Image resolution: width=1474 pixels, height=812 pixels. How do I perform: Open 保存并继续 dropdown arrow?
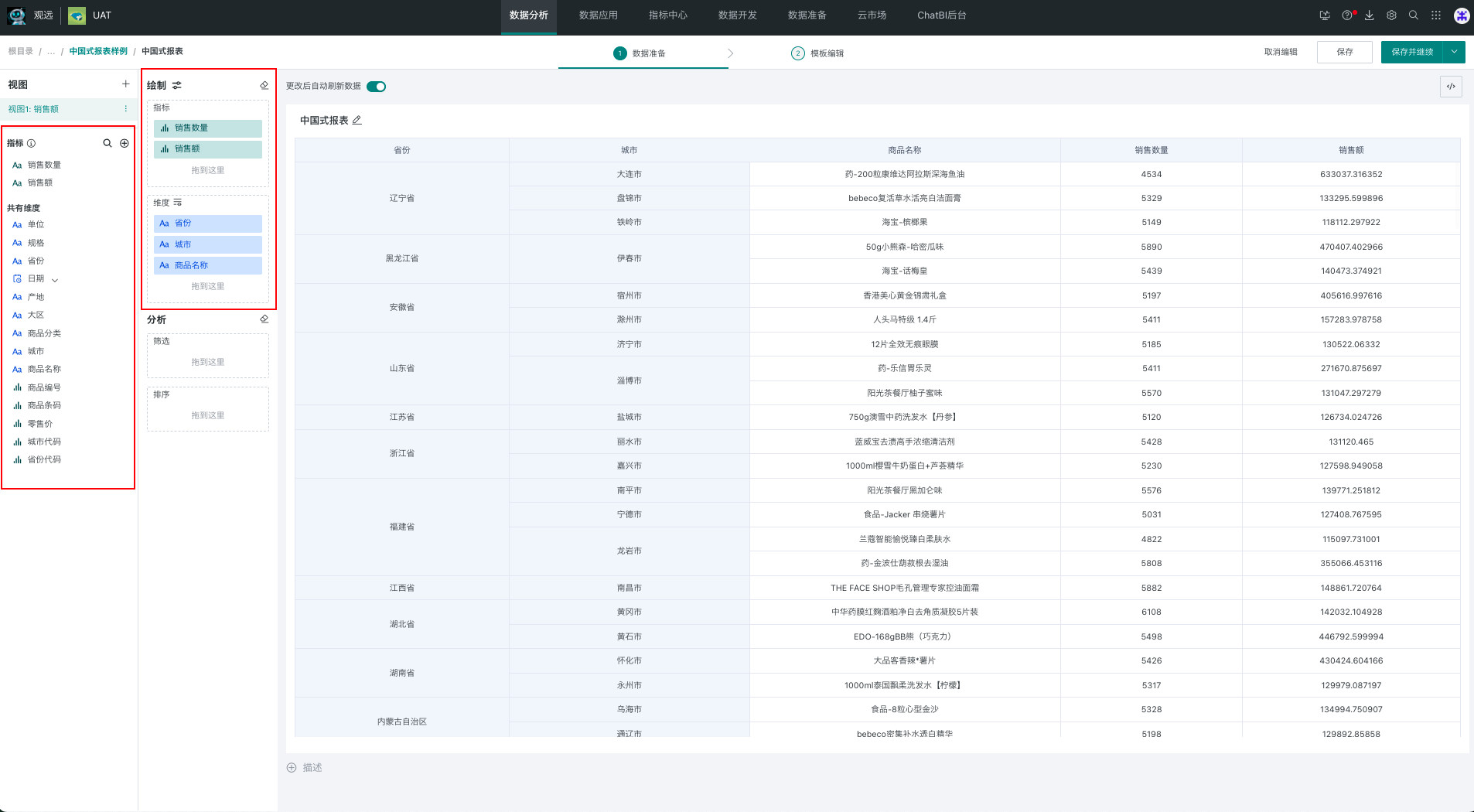point(1454,52)
